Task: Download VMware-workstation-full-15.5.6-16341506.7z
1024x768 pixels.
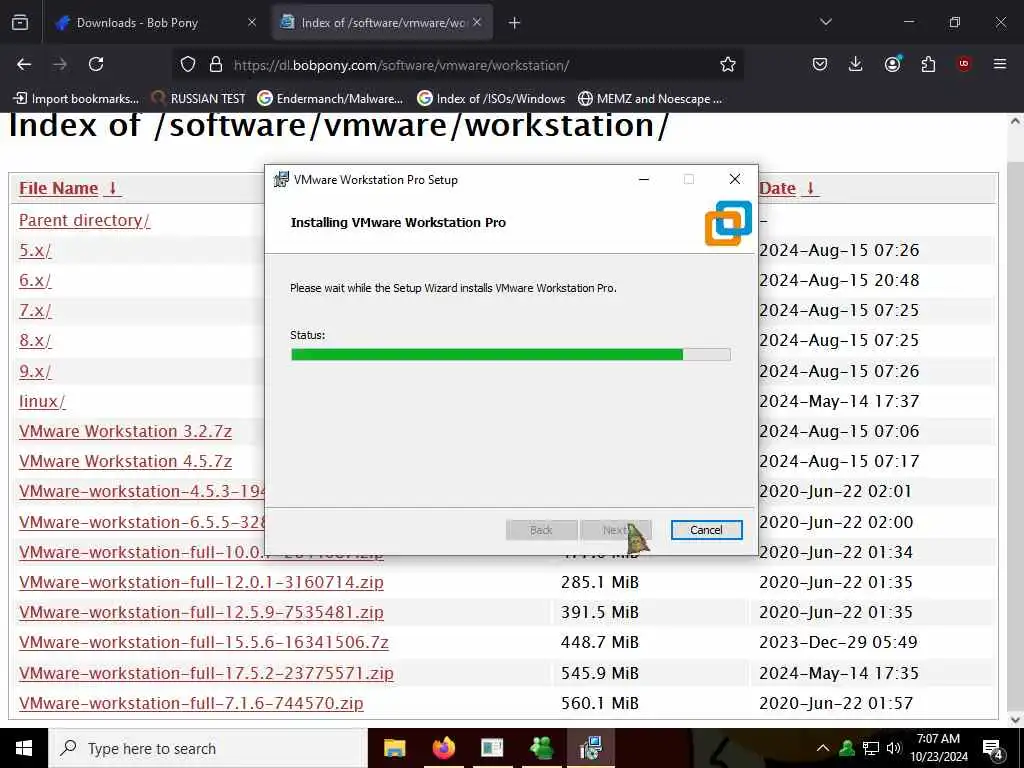Action: (204, 642)
